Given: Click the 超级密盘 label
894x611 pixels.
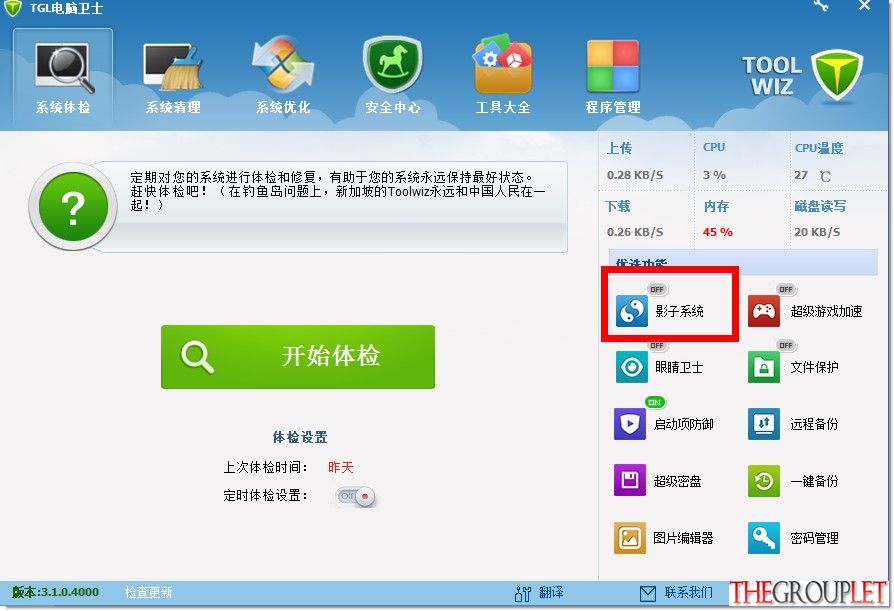Looking at the screenshot, I should tap(677, 481).
